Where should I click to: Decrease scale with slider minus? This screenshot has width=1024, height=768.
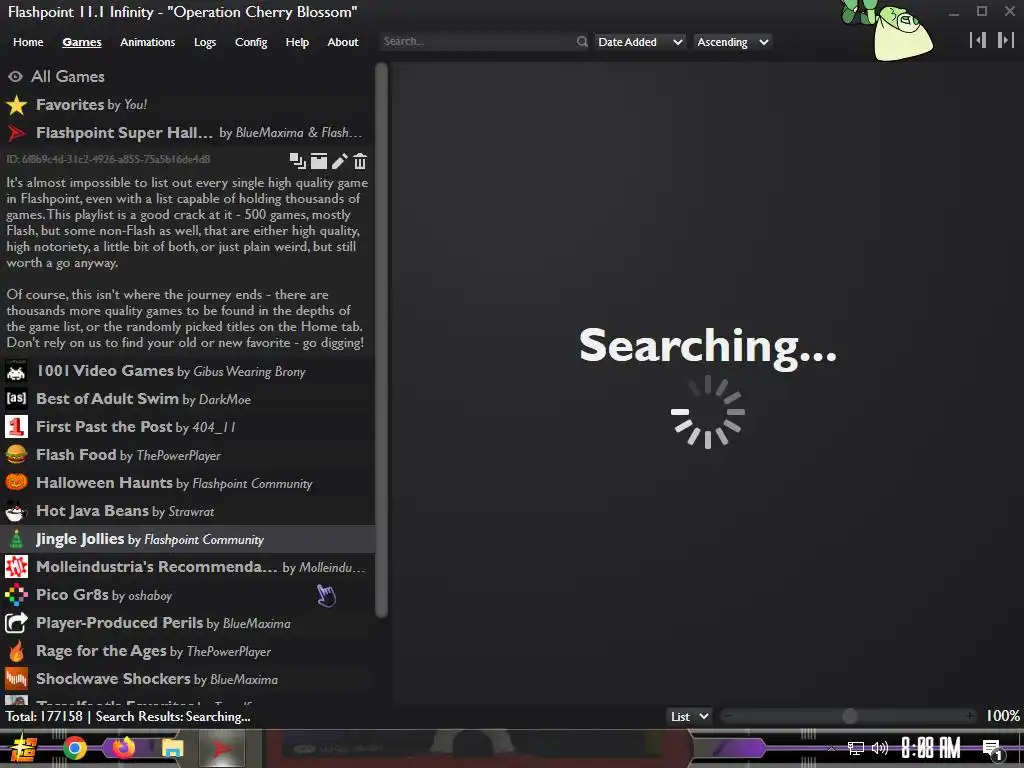728,716
